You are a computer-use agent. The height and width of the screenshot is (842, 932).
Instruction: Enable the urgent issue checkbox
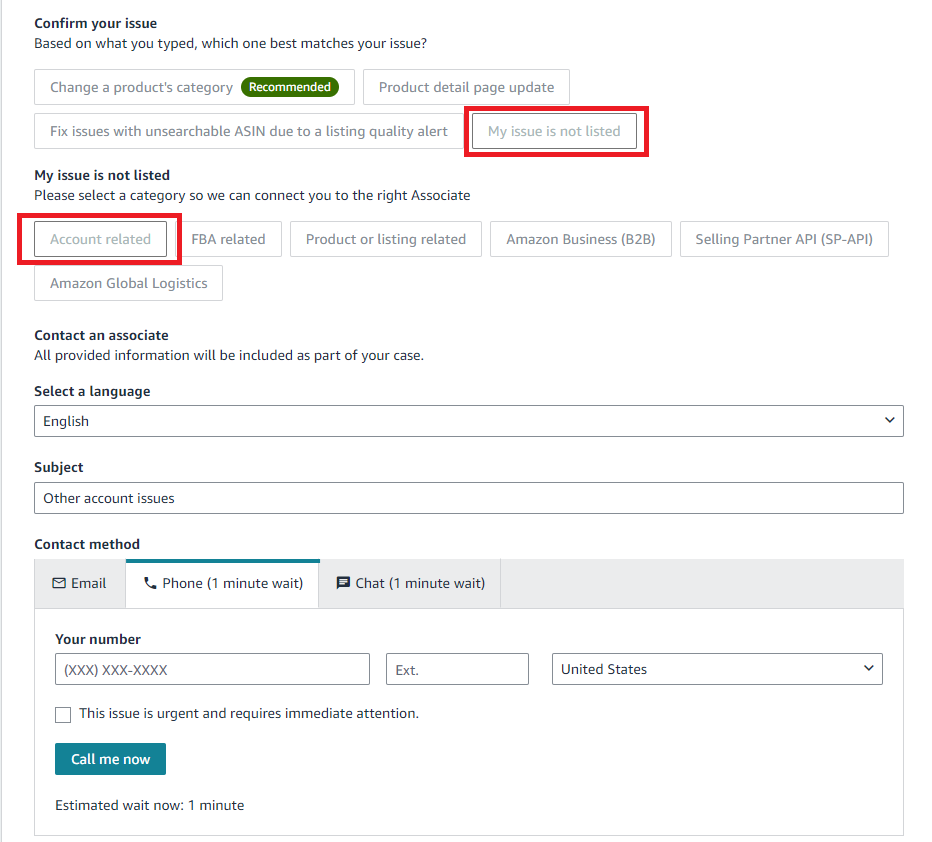(x=63, y=714)
